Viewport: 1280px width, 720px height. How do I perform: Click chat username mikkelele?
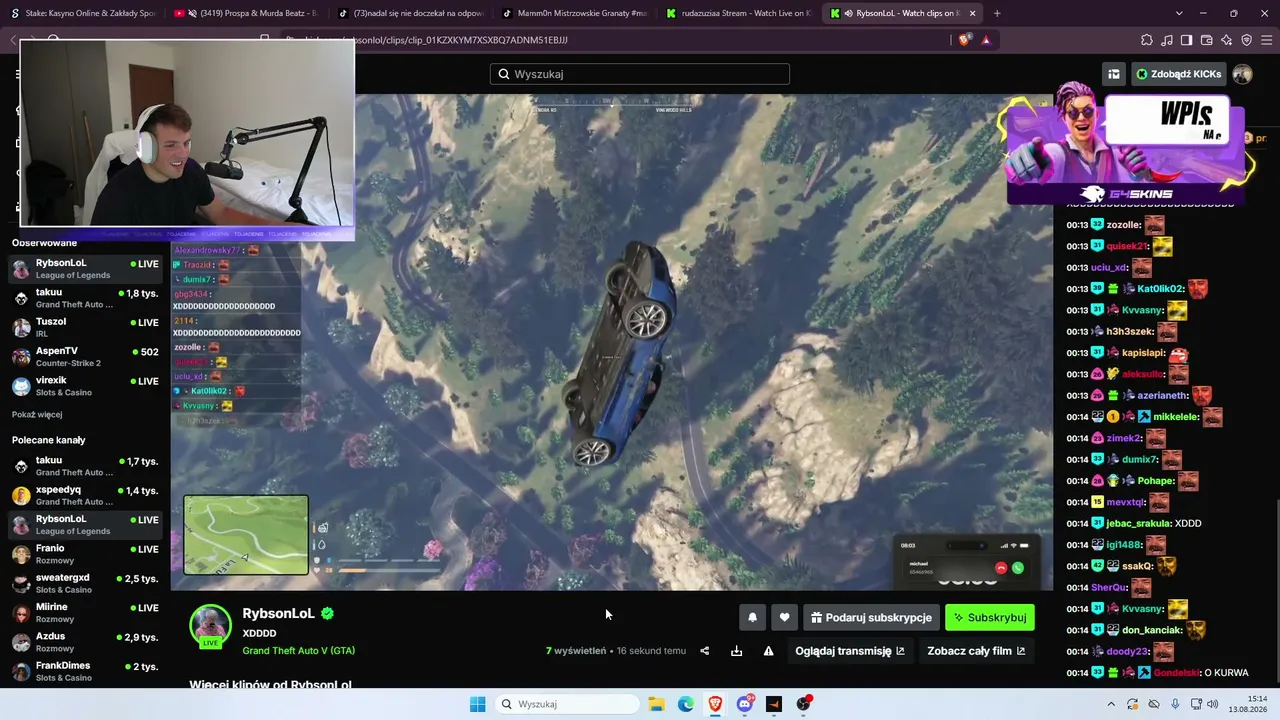[x=1175, y=417]
